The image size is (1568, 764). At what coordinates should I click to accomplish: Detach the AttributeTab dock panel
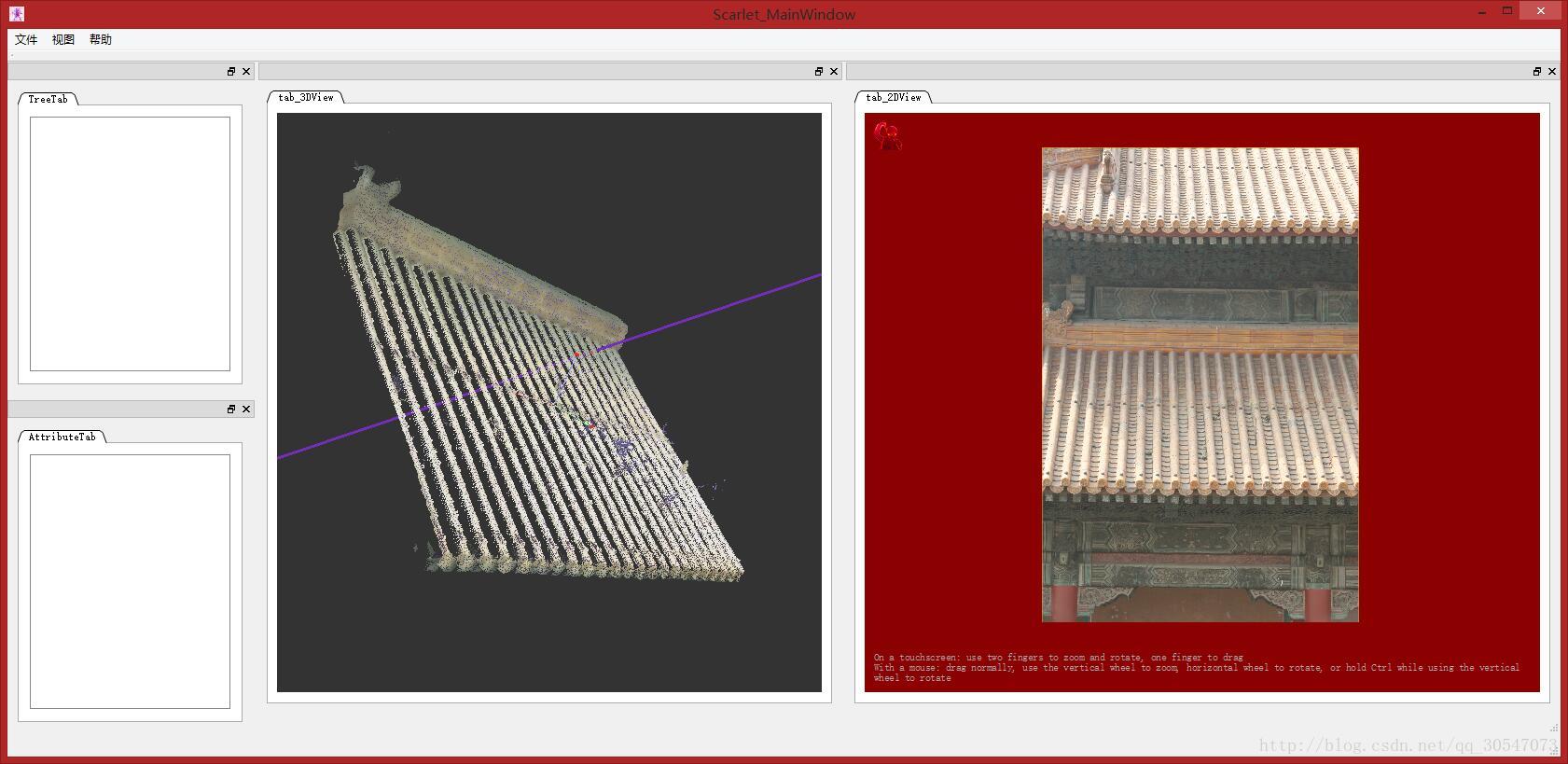(x=231, y=410)
